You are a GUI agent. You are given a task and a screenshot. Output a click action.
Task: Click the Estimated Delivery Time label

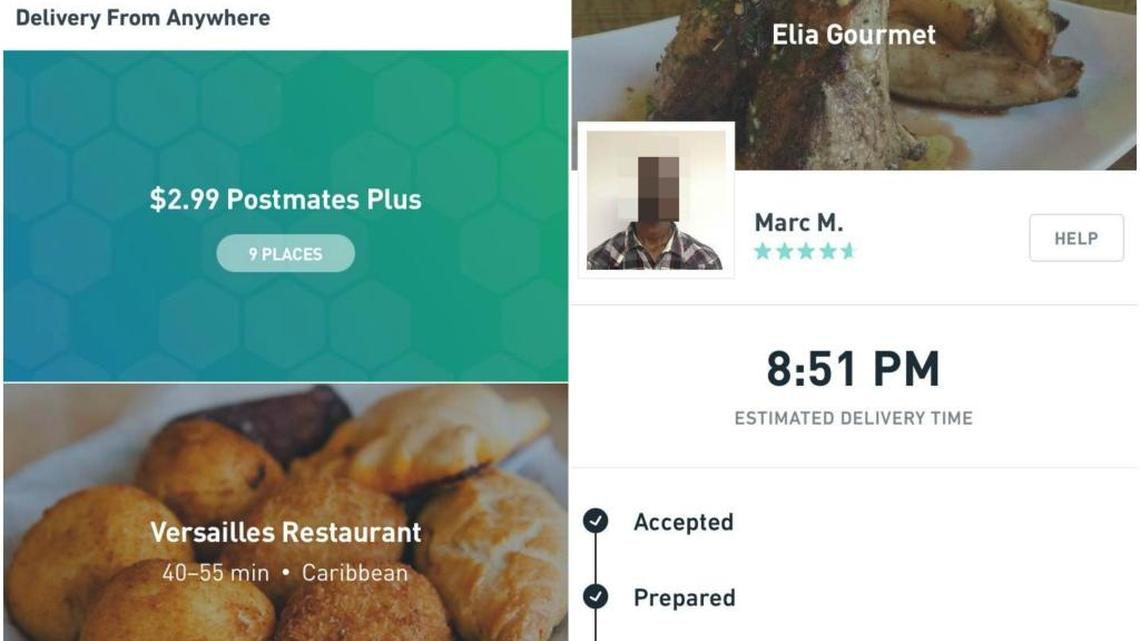854,419
